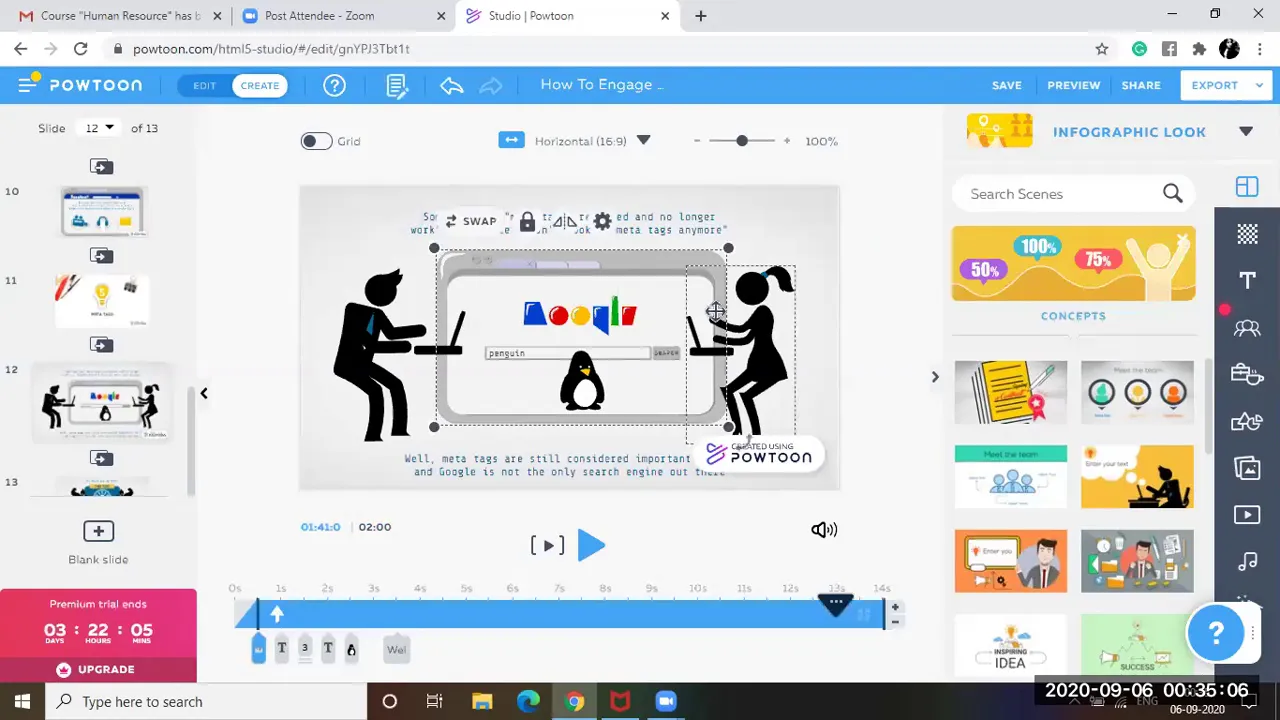Select slide 10 thumbnail
Image resolution: width=1280 pixels, height=720 pixels.
coord(102,211)
